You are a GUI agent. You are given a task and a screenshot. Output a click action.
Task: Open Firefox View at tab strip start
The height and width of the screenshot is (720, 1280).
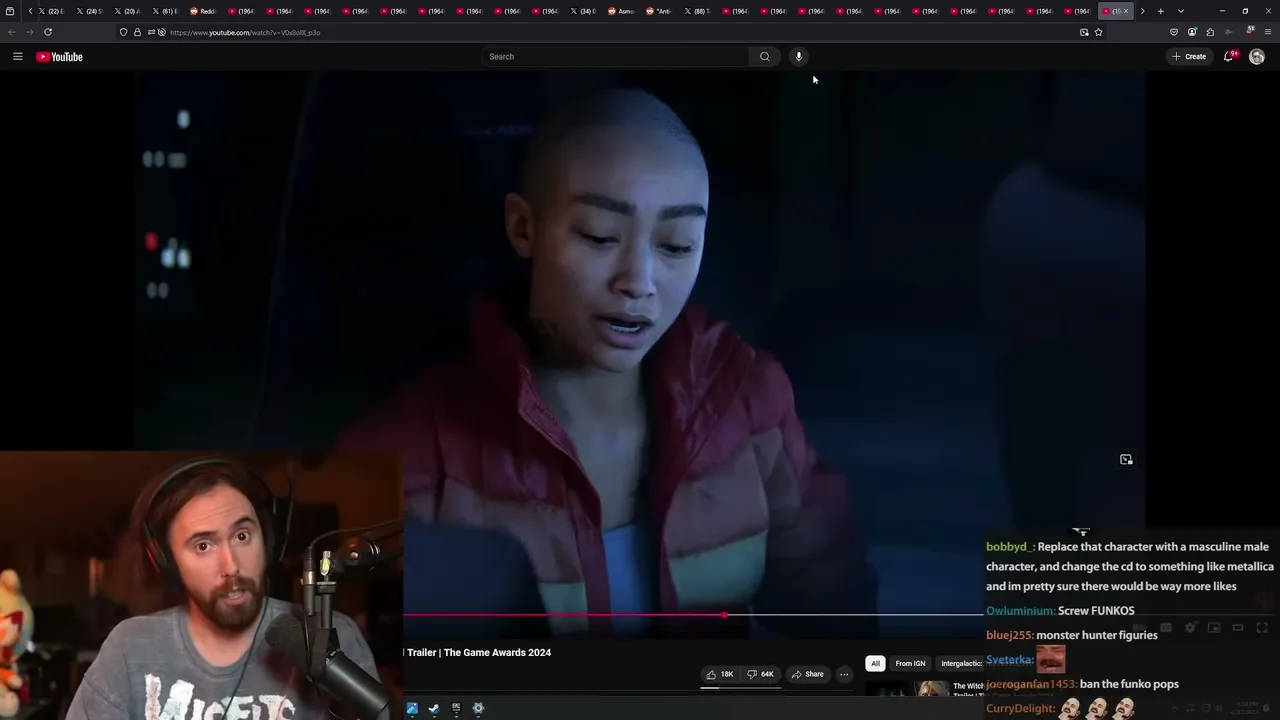[10, 11]
